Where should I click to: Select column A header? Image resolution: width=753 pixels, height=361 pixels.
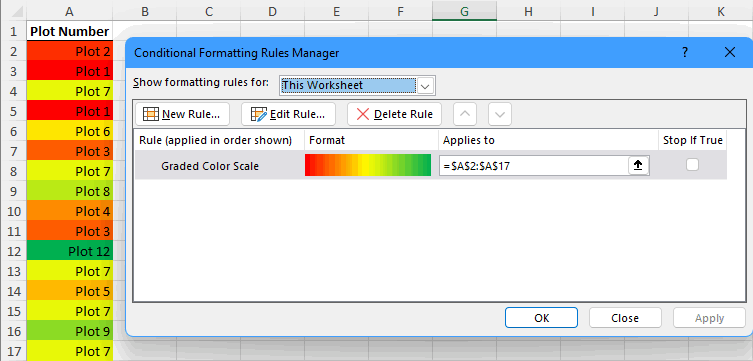(x=69, y=12)
